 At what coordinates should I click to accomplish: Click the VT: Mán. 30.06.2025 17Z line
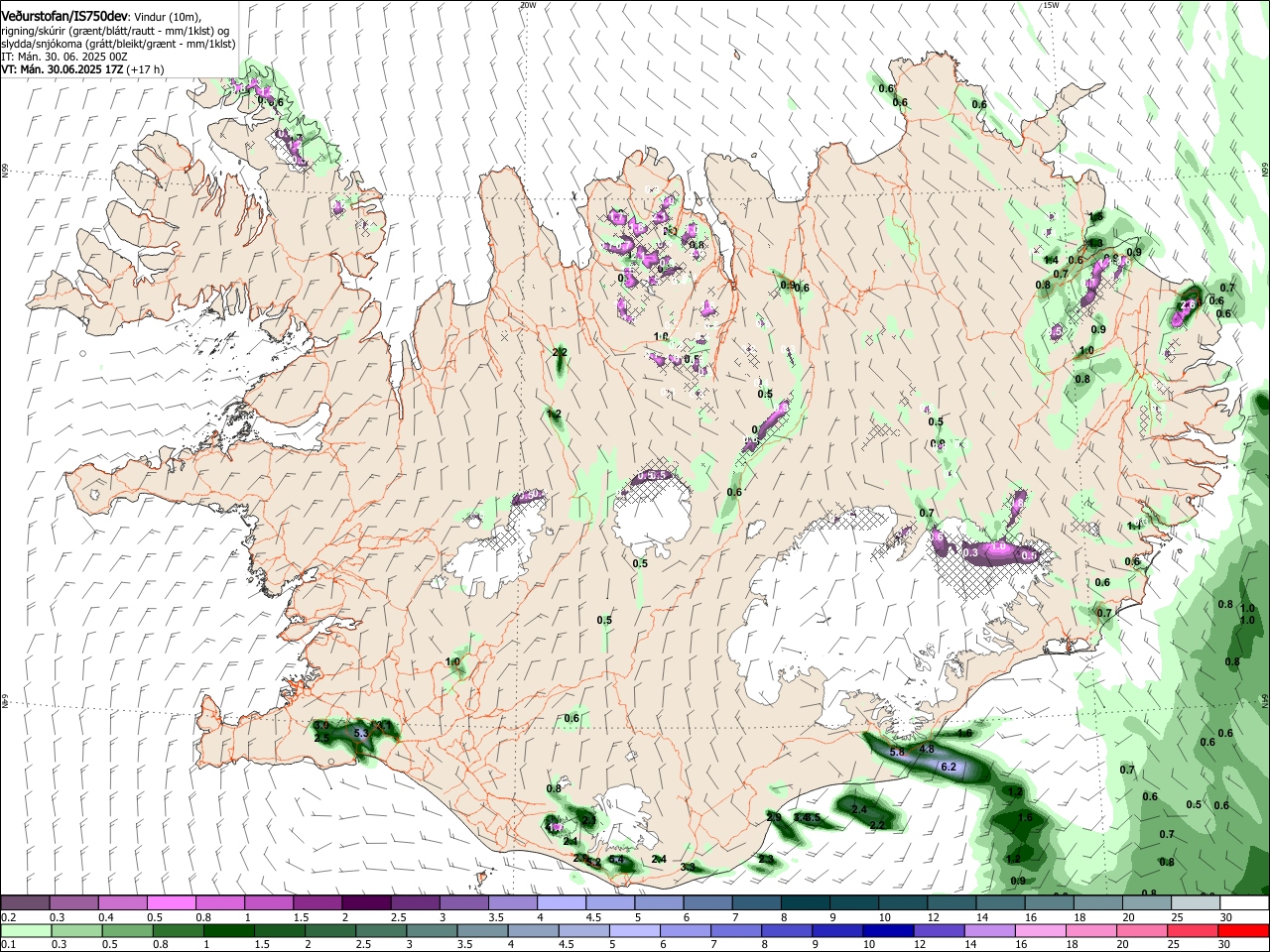pos(82,69)
